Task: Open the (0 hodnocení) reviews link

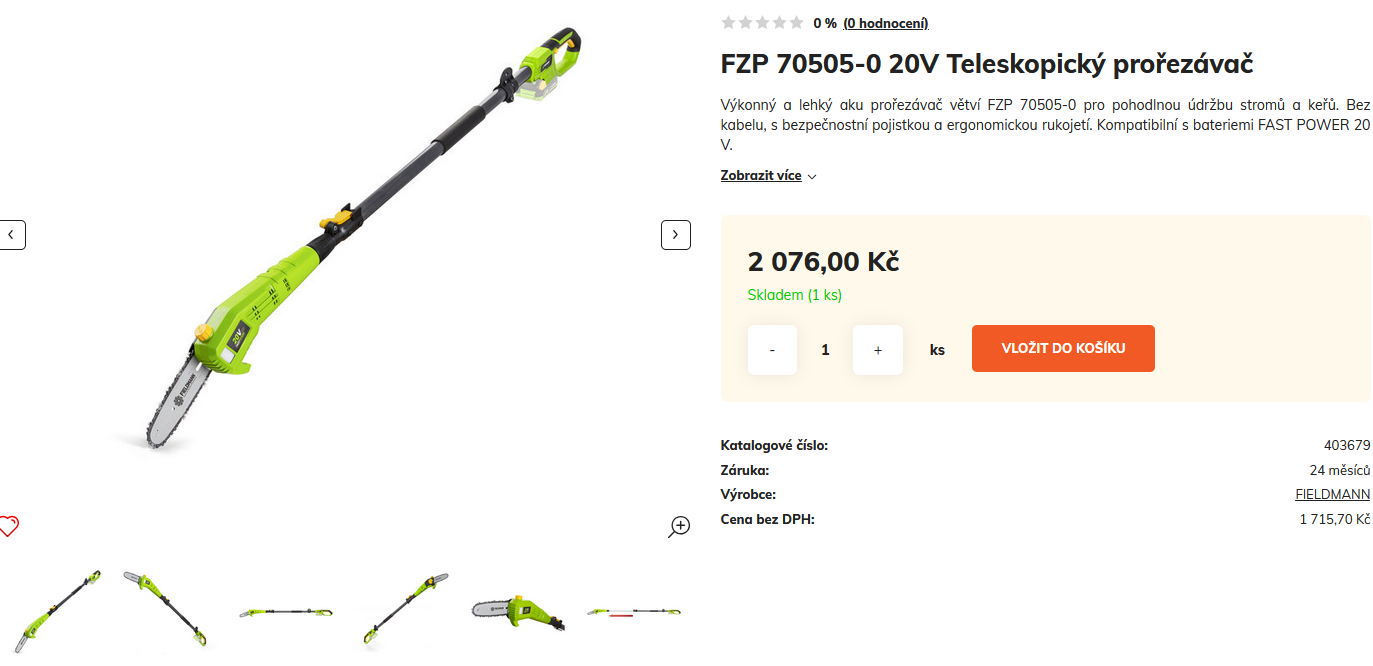Action: click(886, 23)
